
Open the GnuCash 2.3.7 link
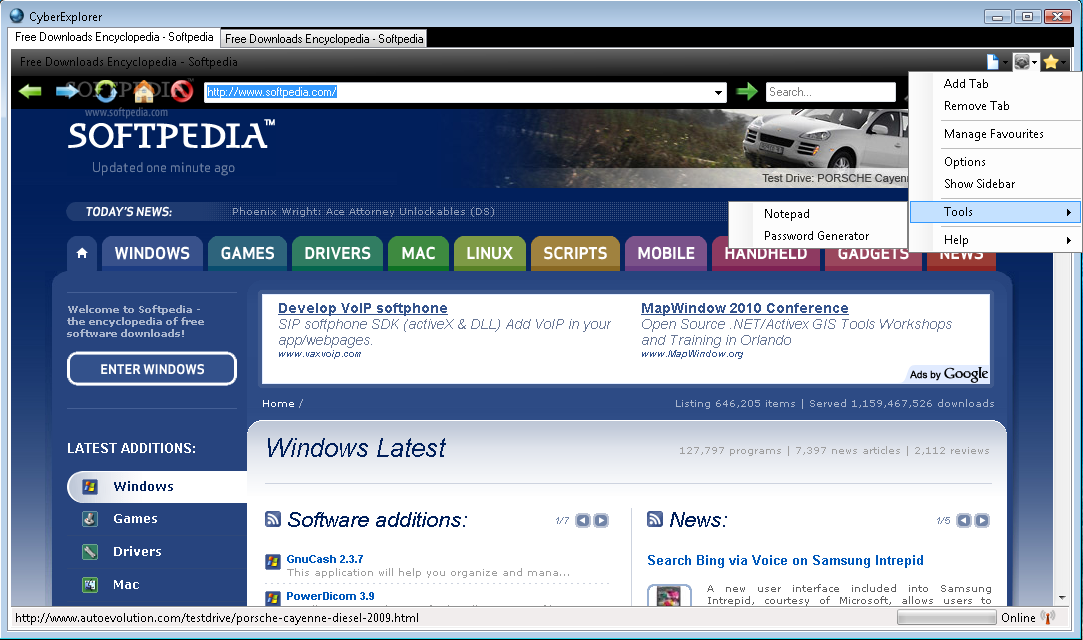tap(325, 559)
